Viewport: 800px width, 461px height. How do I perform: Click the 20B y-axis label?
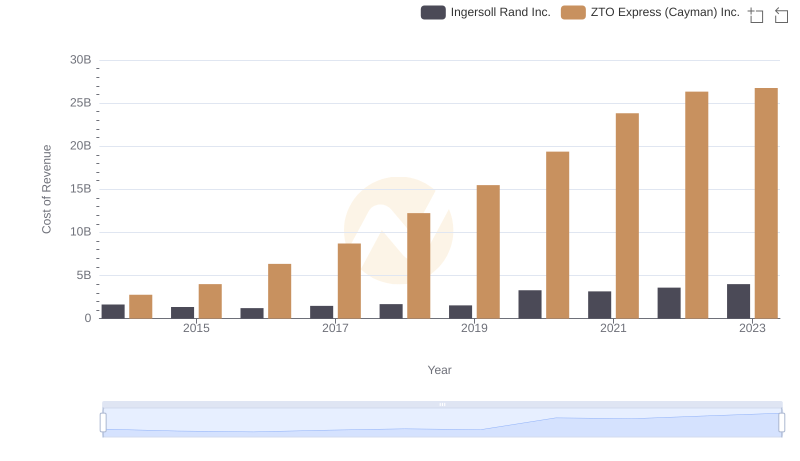tap(81, 146)
